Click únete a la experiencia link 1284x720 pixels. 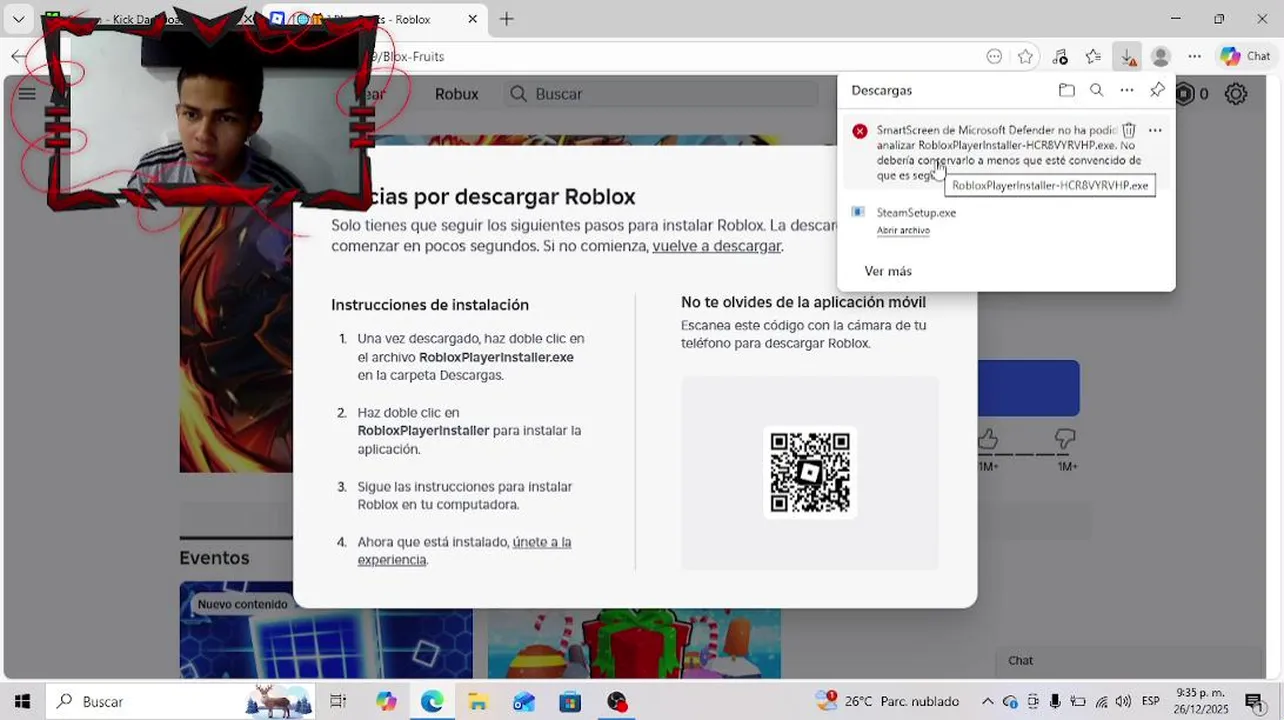coord(464,551)
